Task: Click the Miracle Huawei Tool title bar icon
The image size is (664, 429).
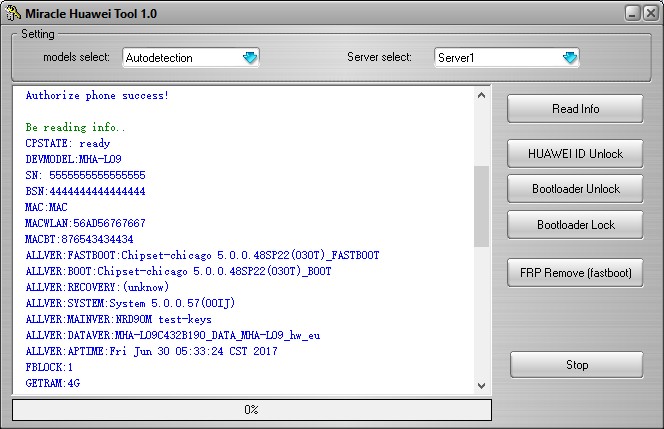Action: pyautogui.click(x=13, y=13)
